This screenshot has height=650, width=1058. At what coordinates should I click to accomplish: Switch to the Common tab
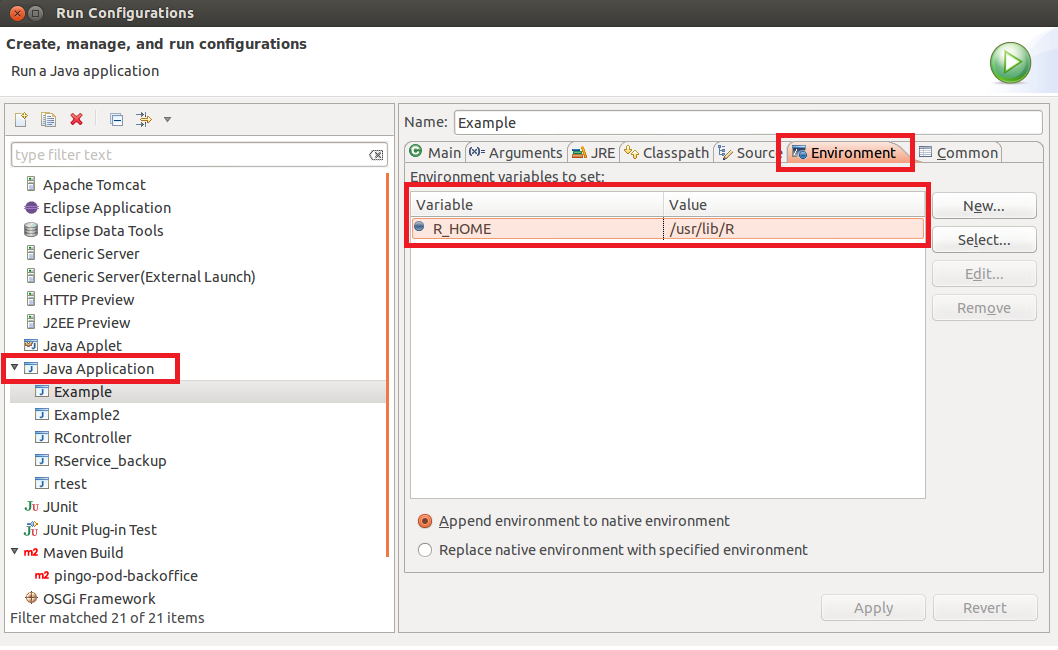tap(958, 153)
